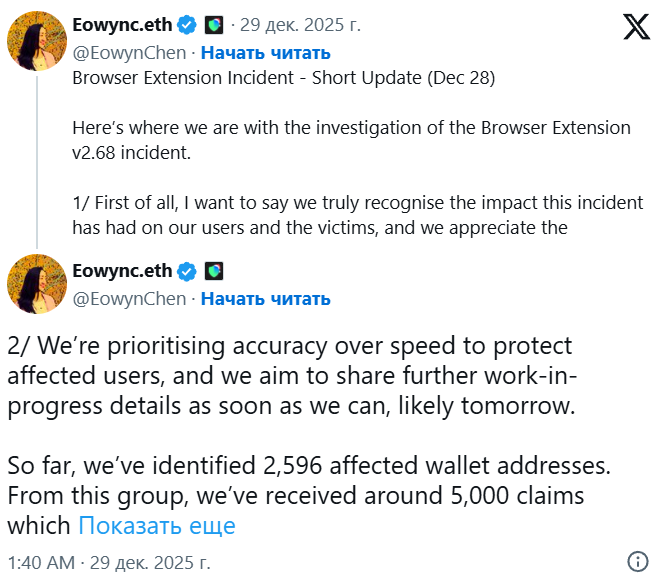Click the "Browser Extension Incident - Short Update" line
669x575 pixels.
click(x=284, y=78)
